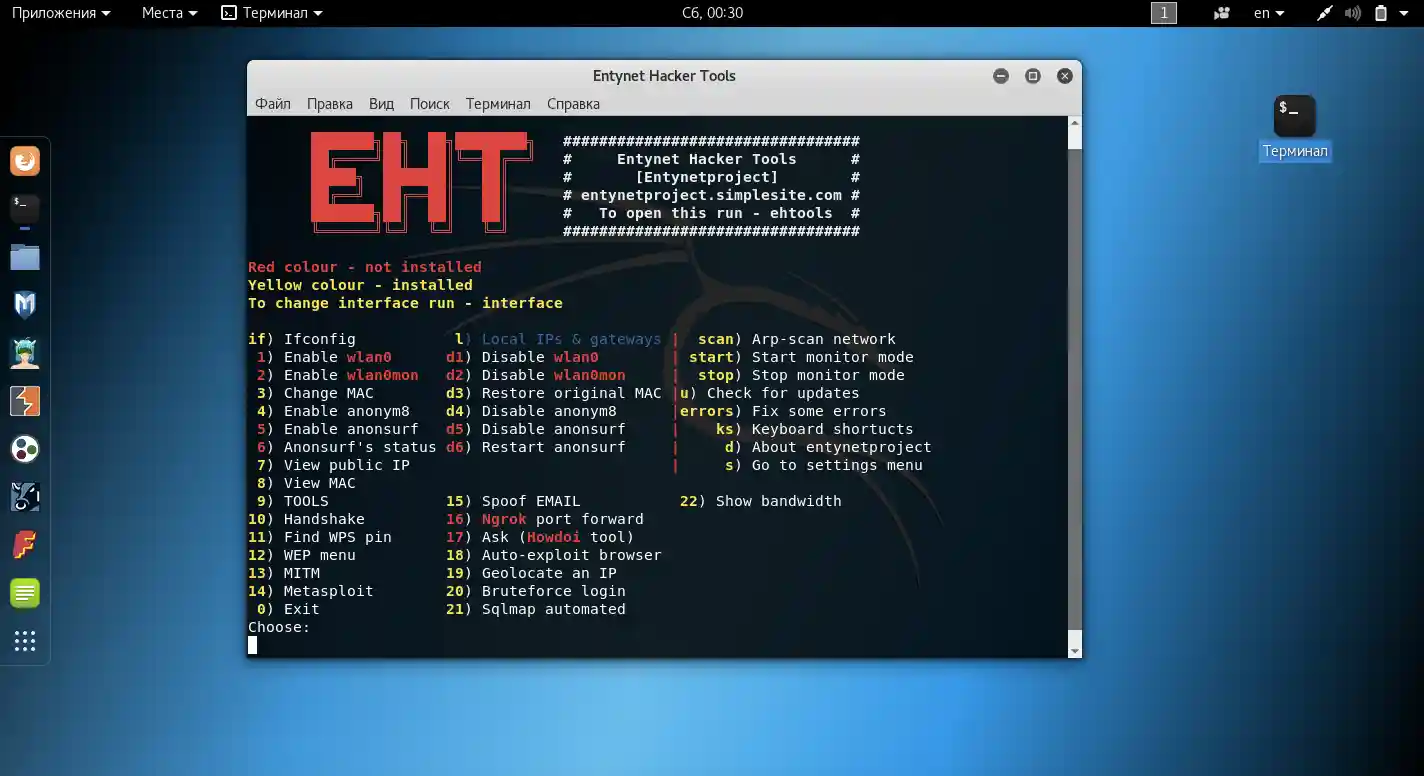Open Armitage from the dock
Screen dimensions: 1424x776
click(25, 353)
